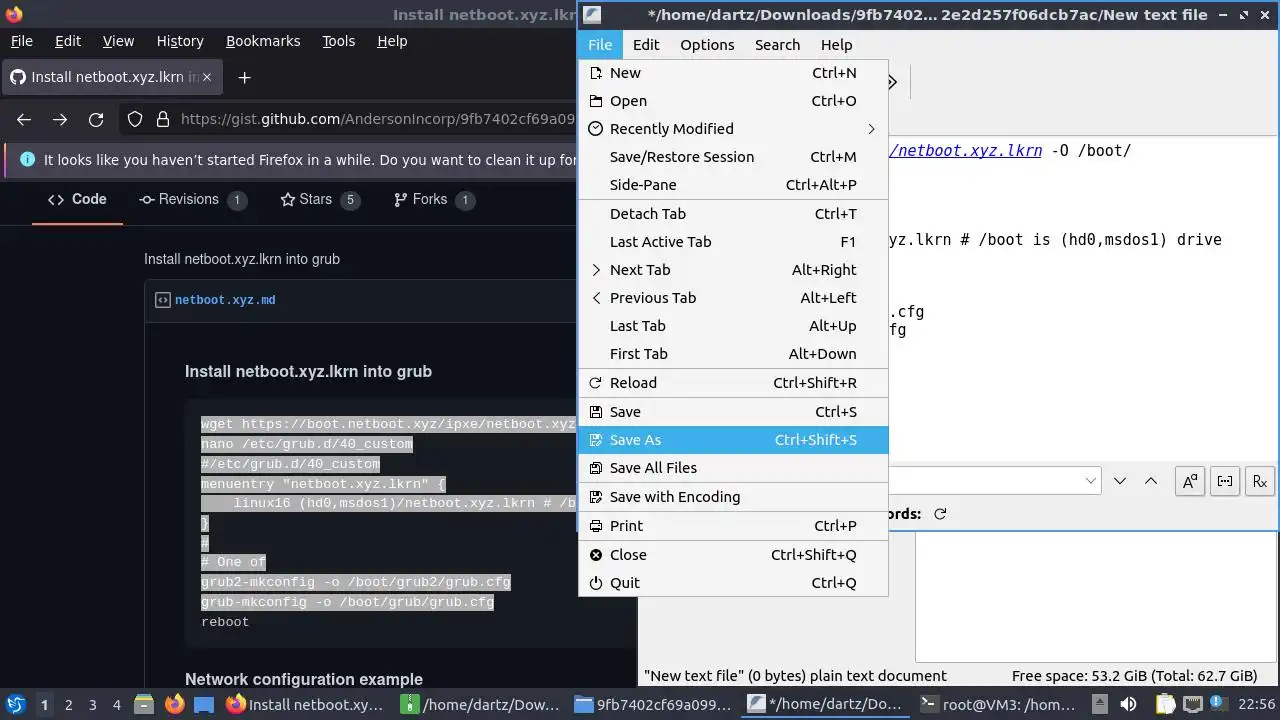The image size is (1280, 720).
Task: Go back in Firefox
Action: [x=24, y=119]
